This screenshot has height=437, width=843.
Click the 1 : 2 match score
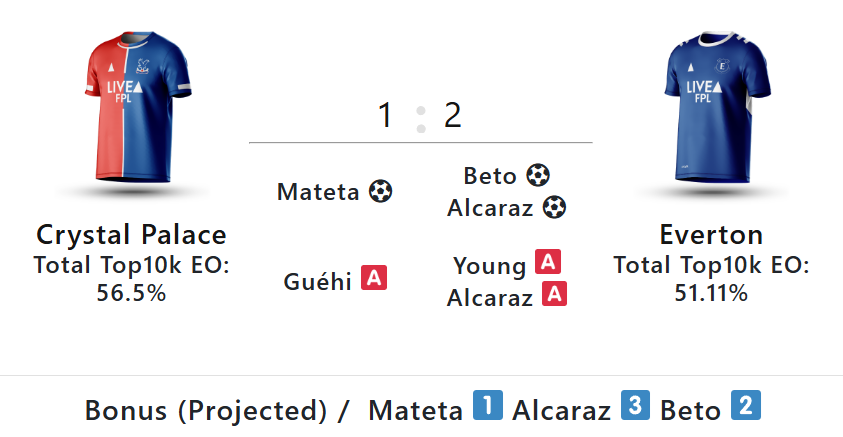pos(420,116)
